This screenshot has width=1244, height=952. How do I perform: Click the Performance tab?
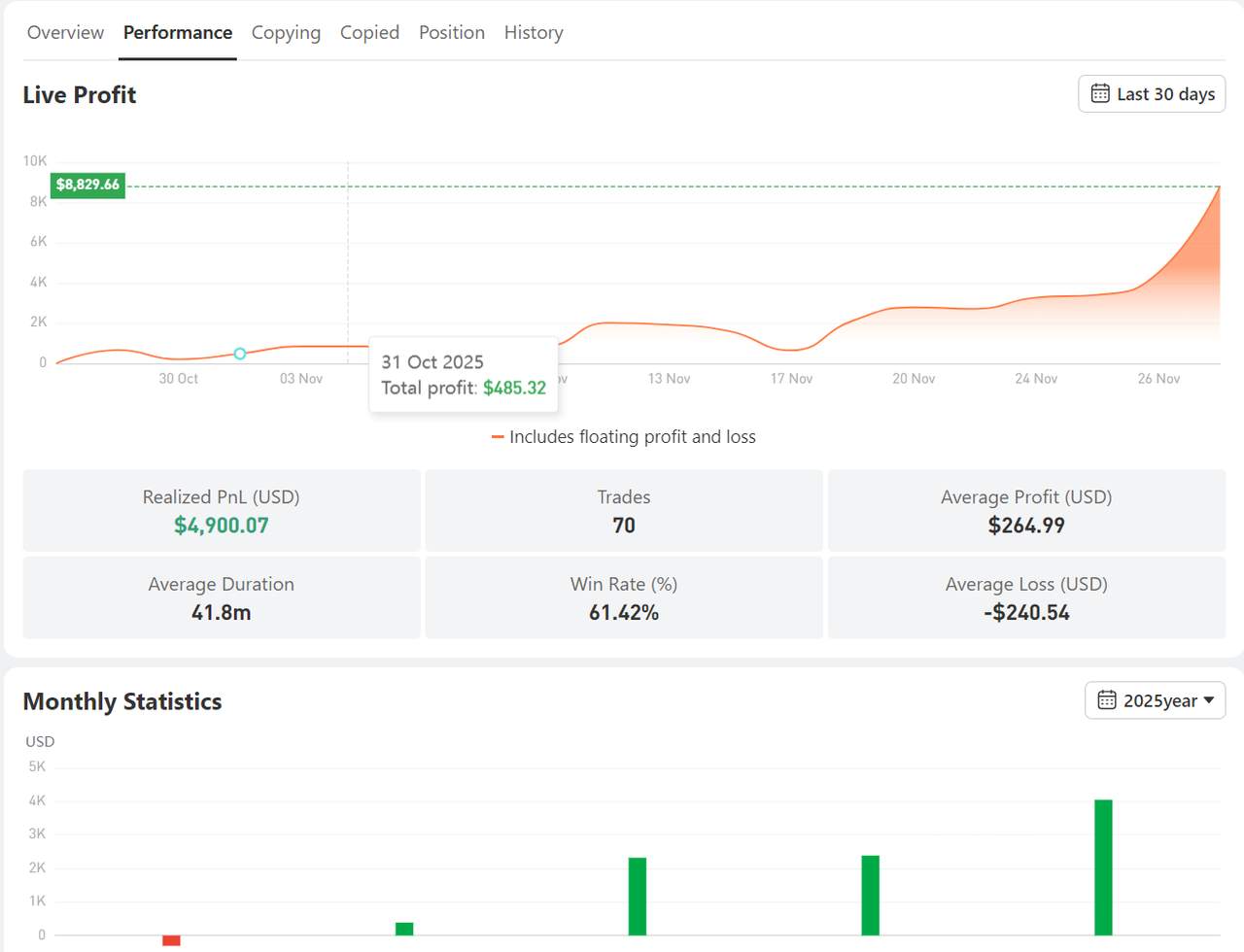point(177,32)
